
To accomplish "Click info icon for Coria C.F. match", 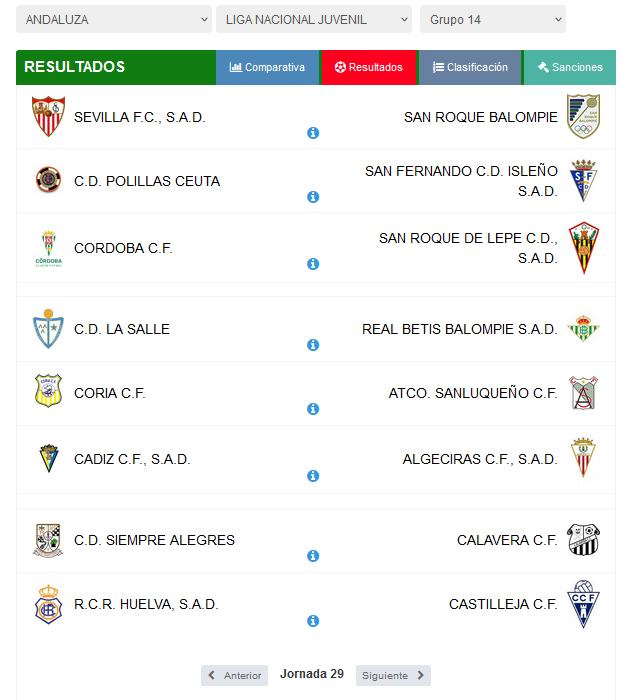I will [x=313, y=409].
